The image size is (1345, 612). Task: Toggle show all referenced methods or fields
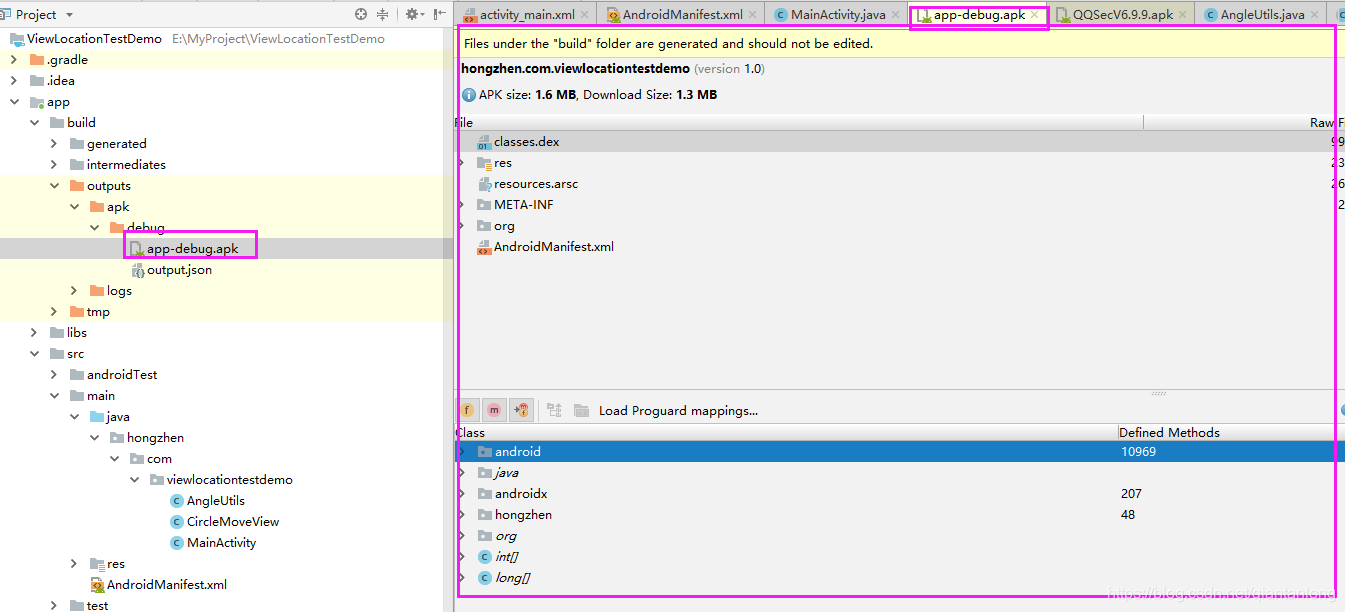tap(521, 410)
